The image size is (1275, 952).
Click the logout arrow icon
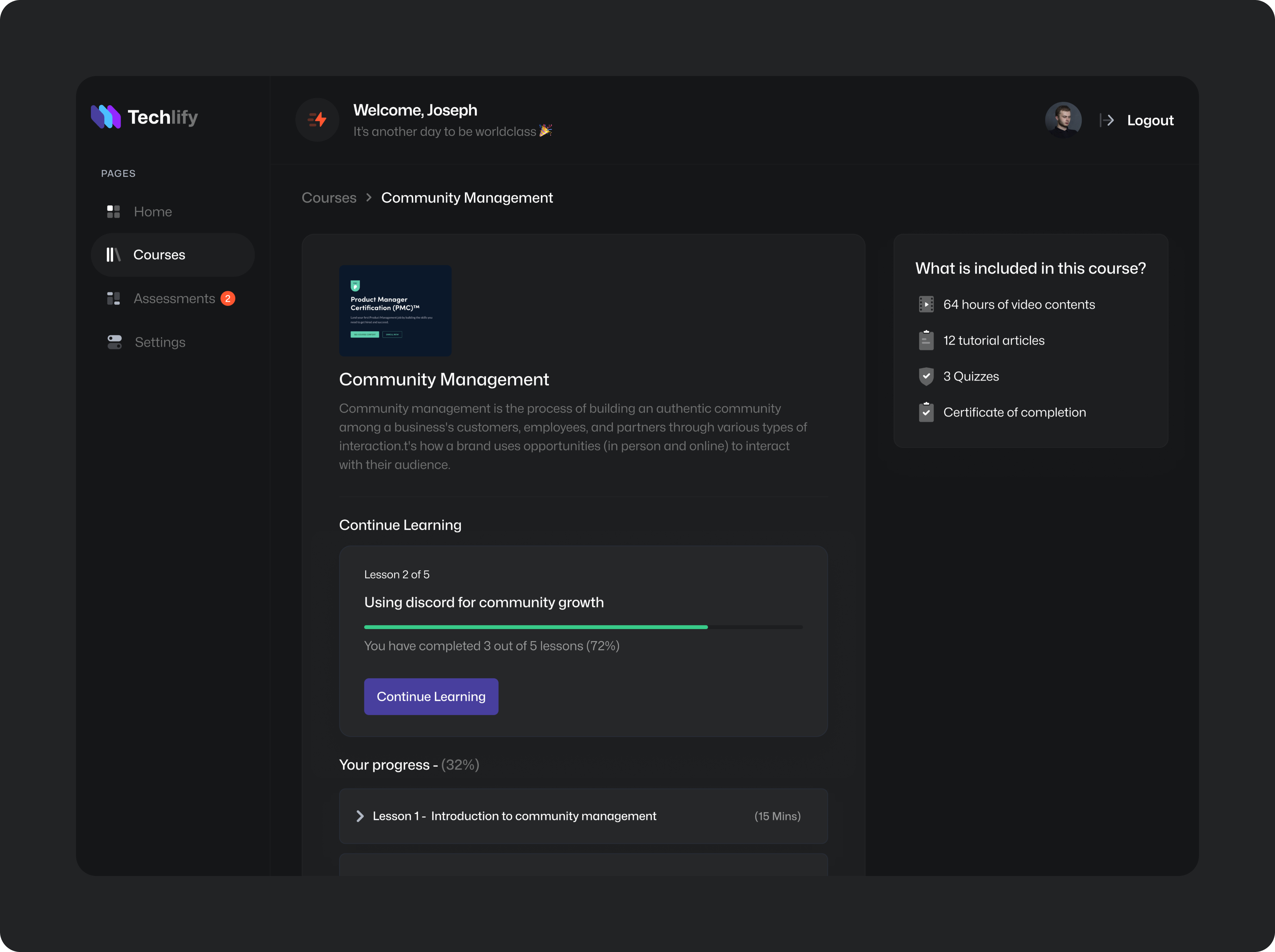pos(1107,120)
